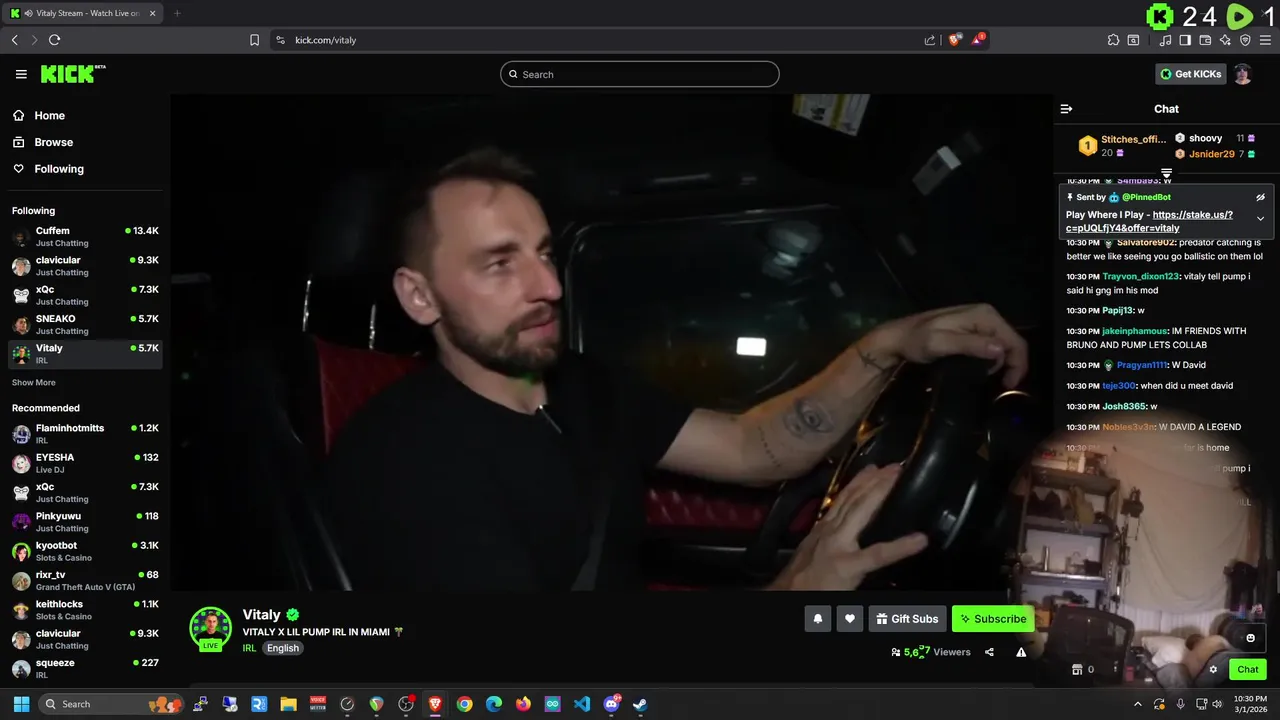The height and width of the screenshot is (720, 1280).
Task: Report the stream with warning triangle icon
Action: (1021, 652)
